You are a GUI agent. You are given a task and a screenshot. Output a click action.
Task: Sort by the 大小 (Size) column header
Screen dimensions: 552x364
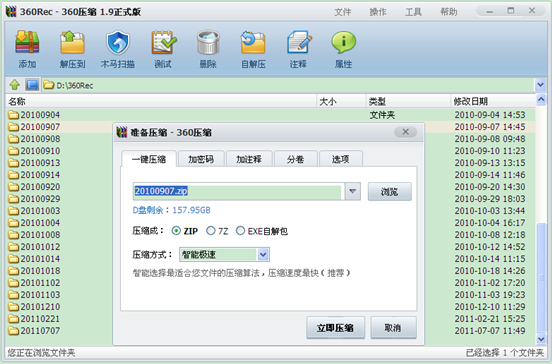[x=341, y=101]
